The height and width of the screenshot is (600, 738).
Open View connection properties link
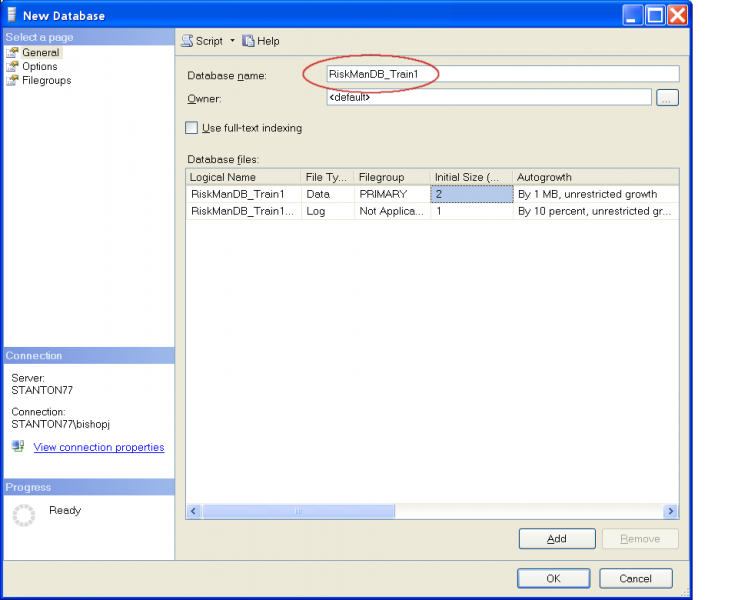99,447
